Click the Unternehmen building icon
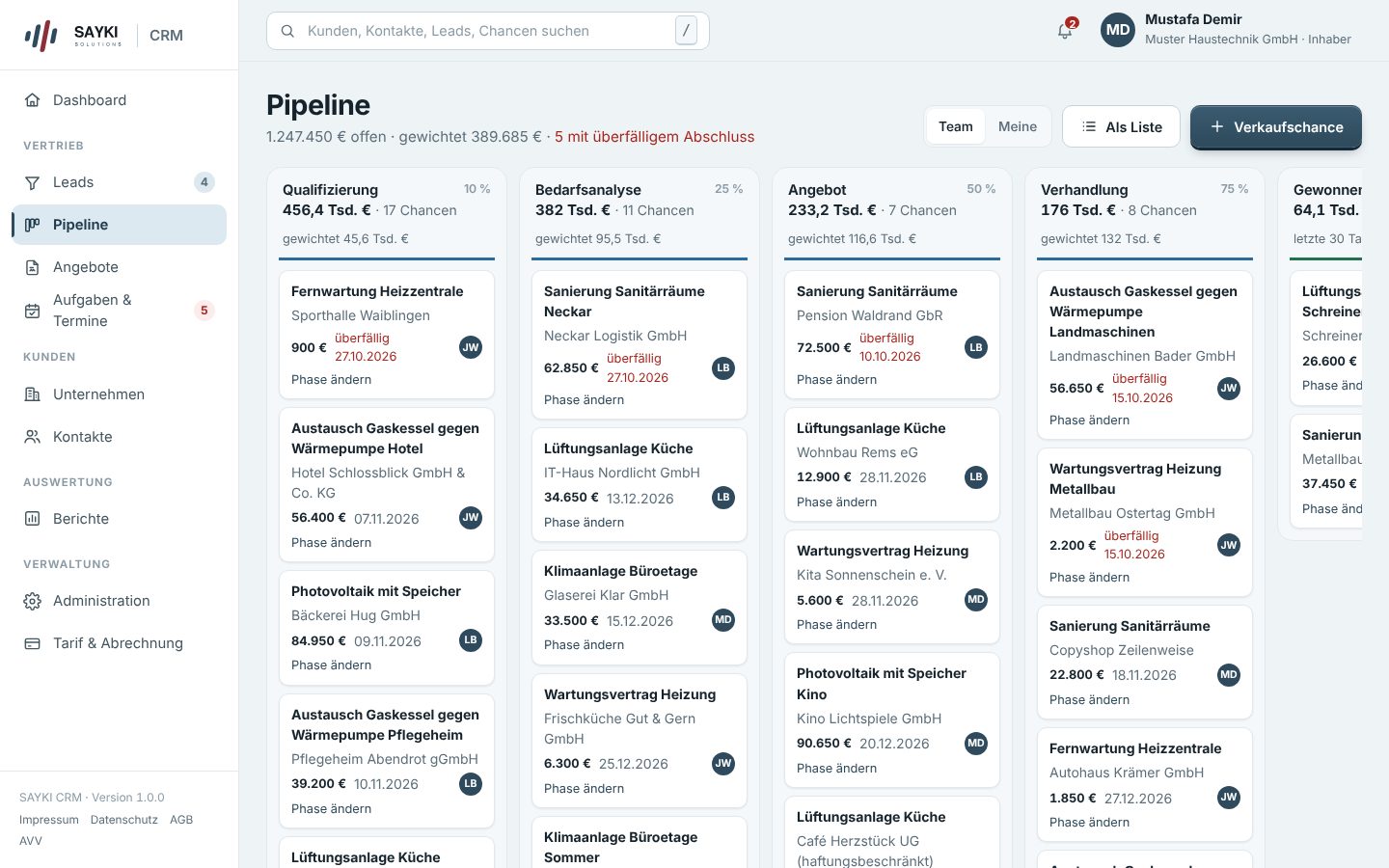Screen dimensions: 1389x868 (33, 394)
